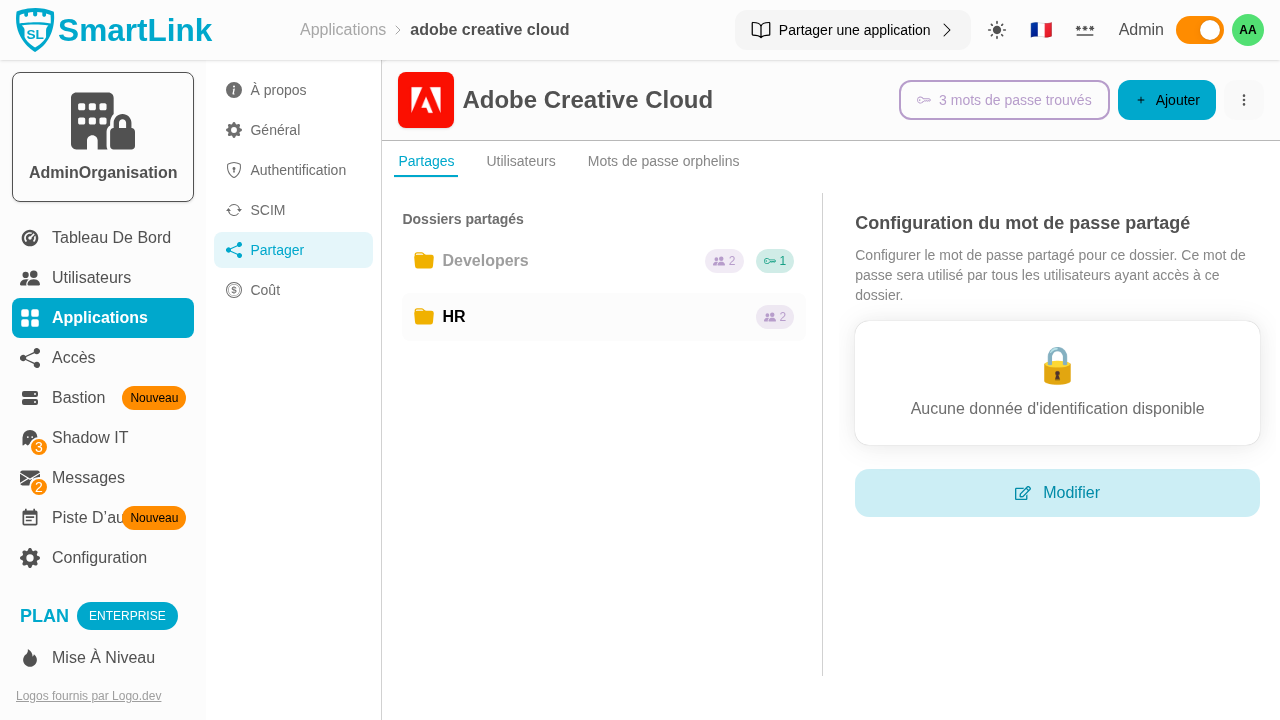Screen dimensions: 1280x720
Task: Click the Adobe Creative Cloud logo
Action: [x=425, y=100]
